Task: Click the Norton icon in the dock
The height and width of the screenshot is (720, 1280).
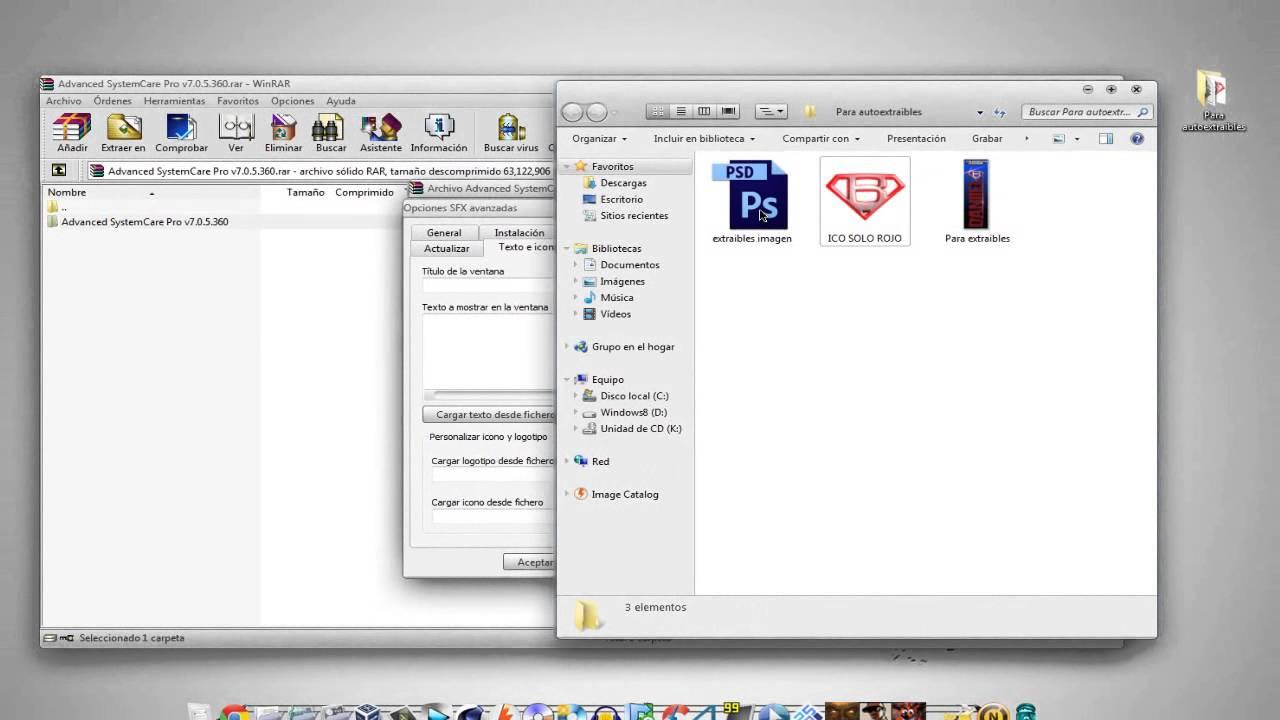Action: coord(993,712)
